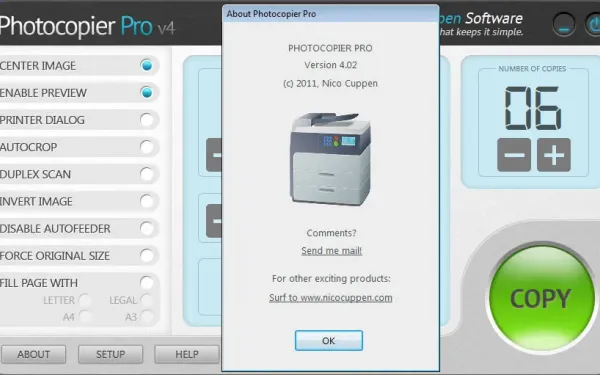The image size is (600, 375).
Task: Click the 'PHOTOCOPIER PRO' heading in dialog
Action: (x=330, y=48)
